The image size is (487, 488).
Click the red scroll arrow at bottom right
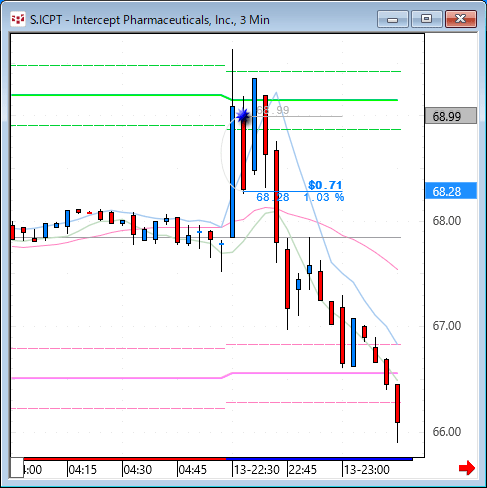tap(467, 468)
